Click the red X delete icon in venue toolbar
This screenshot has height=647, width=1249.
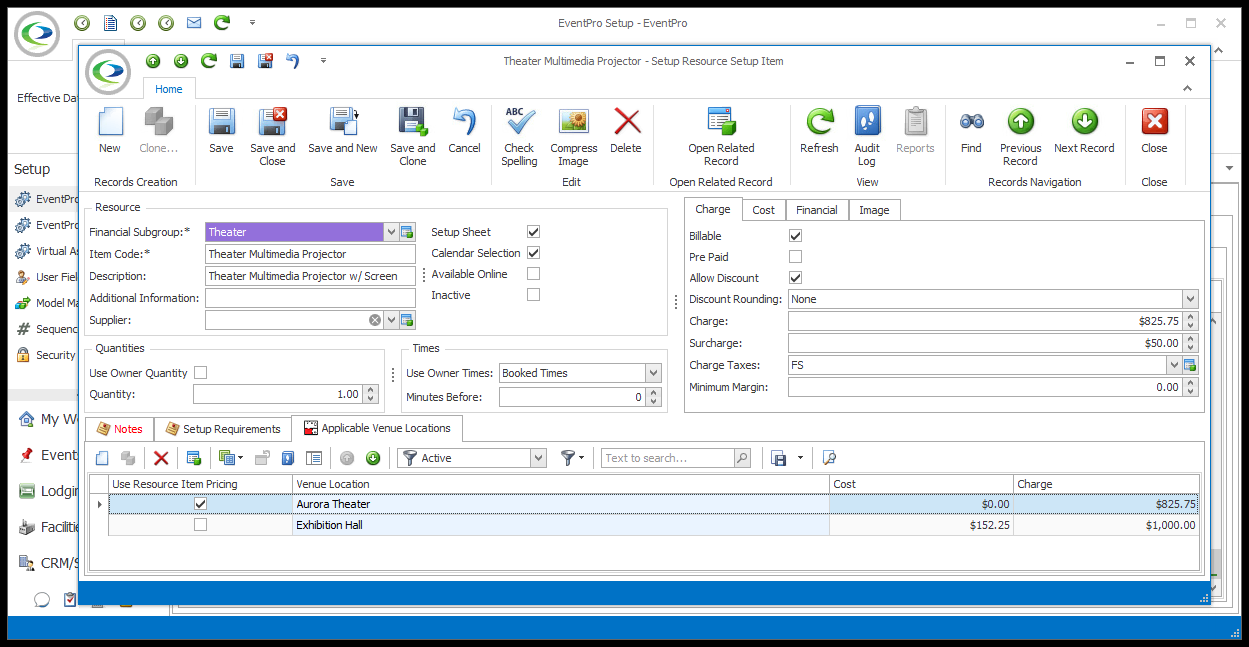pyautogui.click(x=161, y=458)
